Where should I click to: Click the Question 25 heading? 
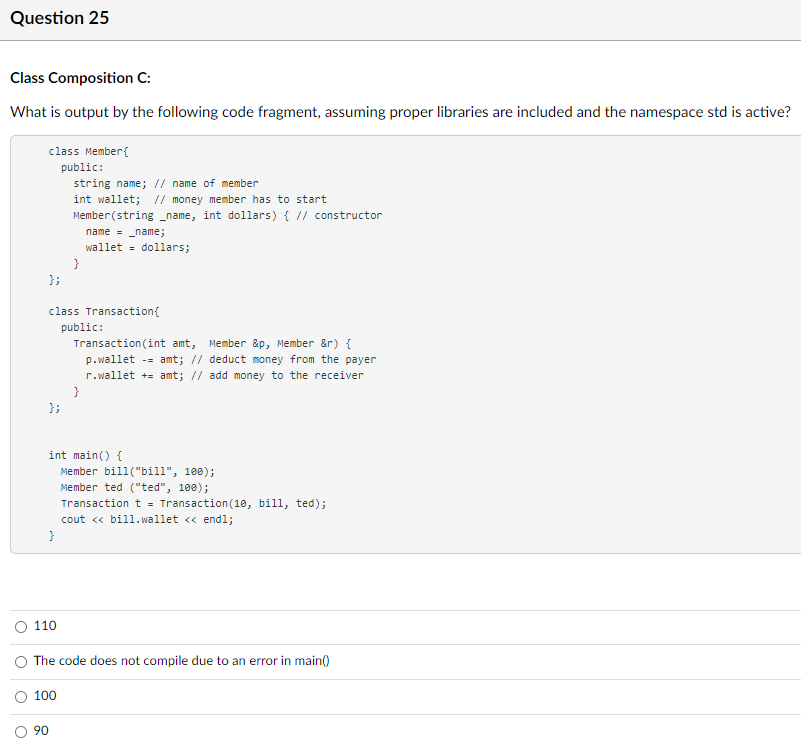60,18
